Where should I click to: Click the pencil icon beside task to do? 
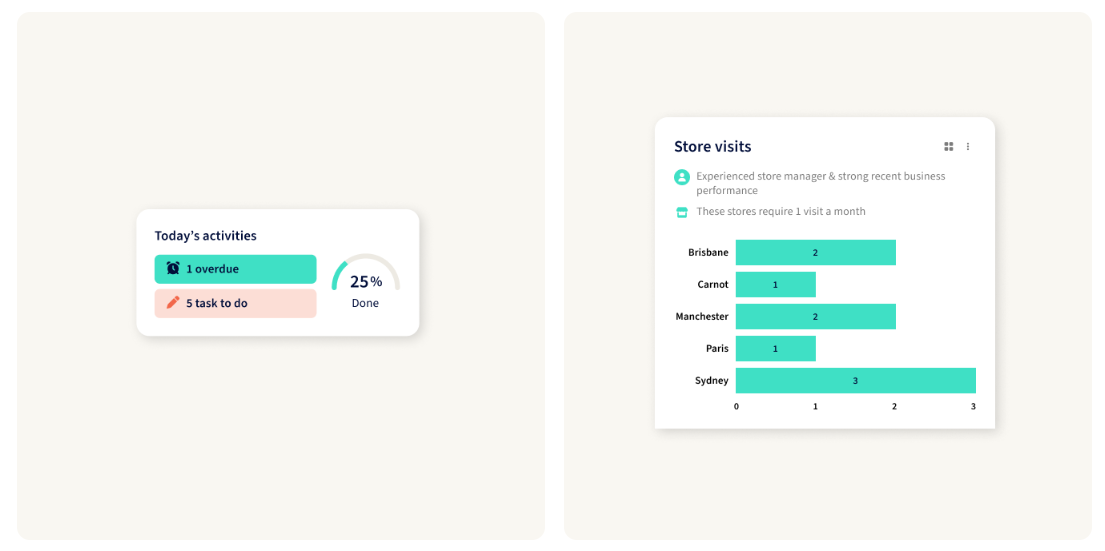(x=173, y=303)
